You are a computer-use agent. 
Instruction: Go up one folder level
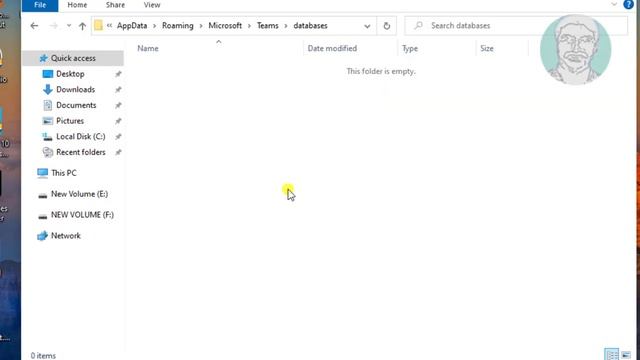coord(82,26)
